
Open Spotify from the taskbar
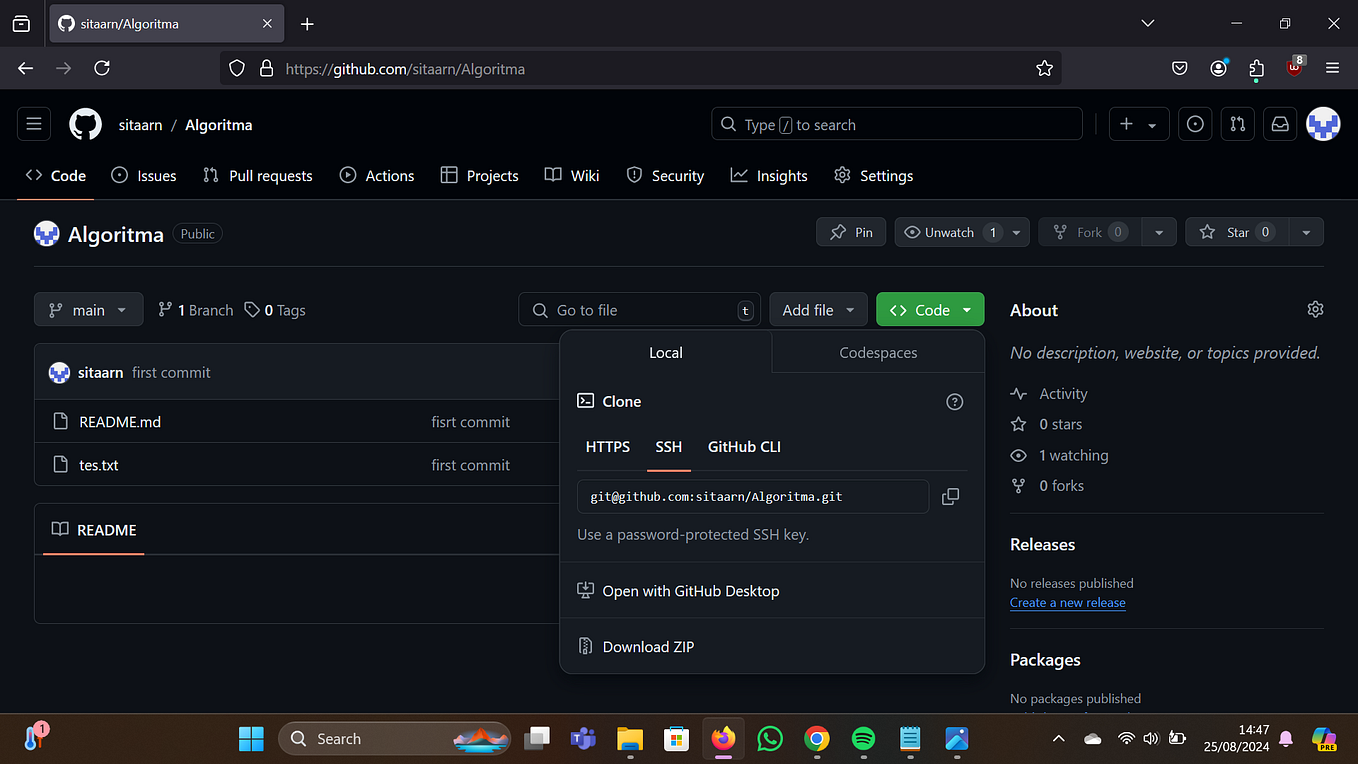[863, 738]
